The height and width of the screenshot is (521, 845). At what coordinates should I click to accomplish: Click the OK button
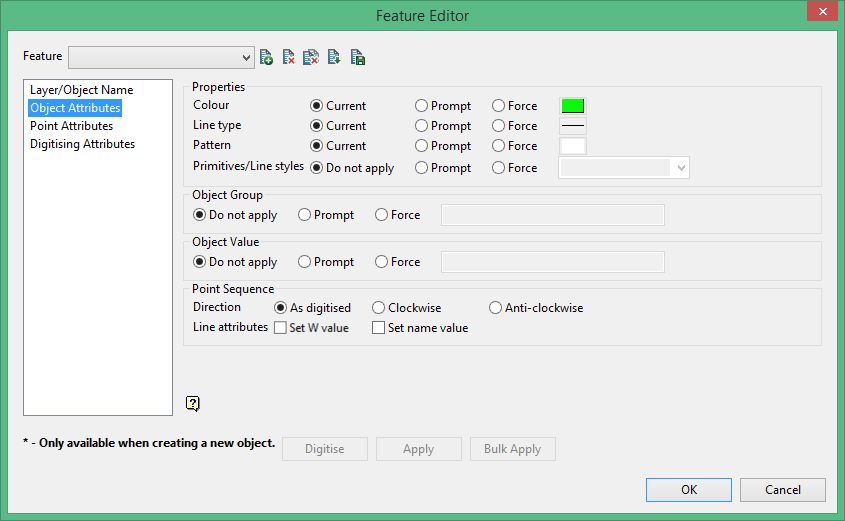[688, 490]
